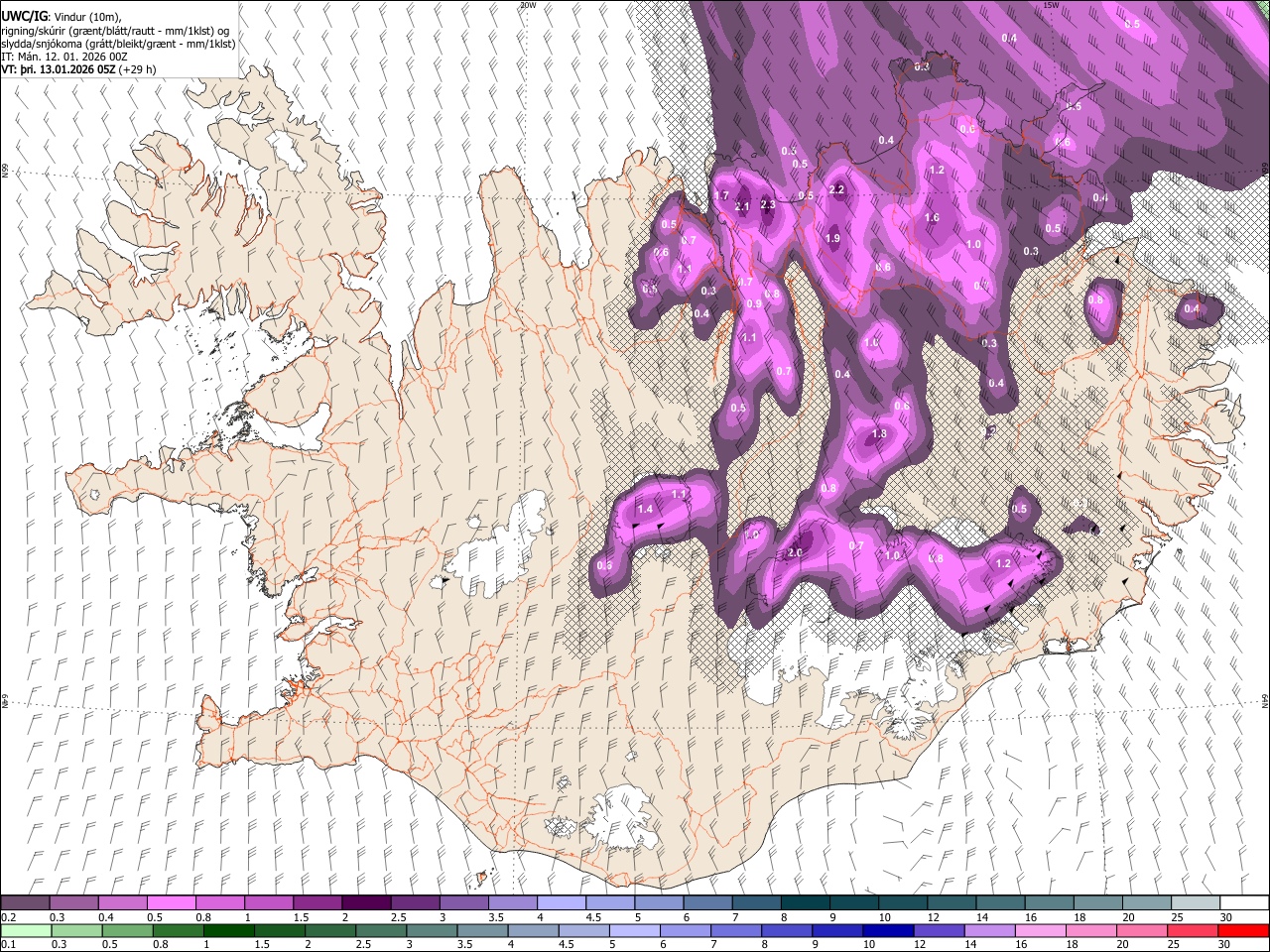Click the 'slydda/snjókoma' legend description line

118,44
